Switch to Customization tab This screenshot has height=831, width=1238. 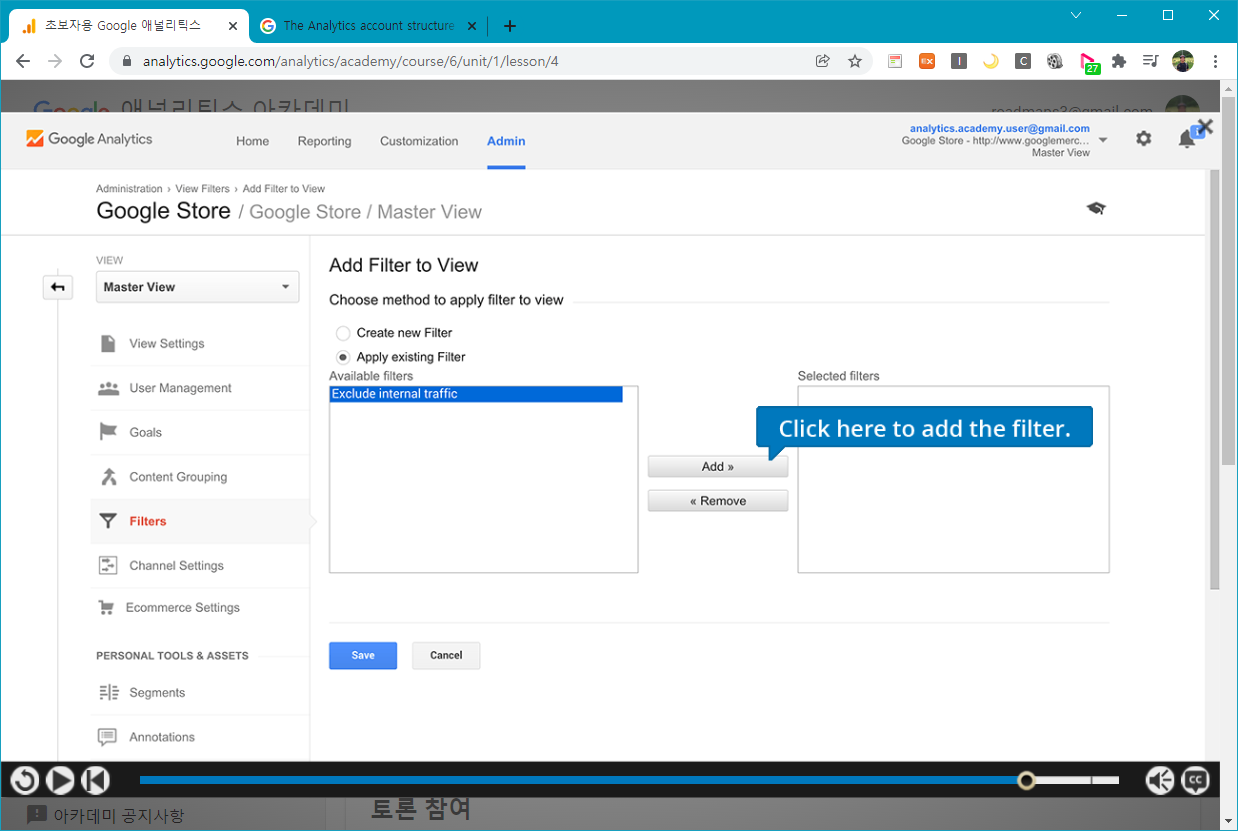[x=419, y=142]
